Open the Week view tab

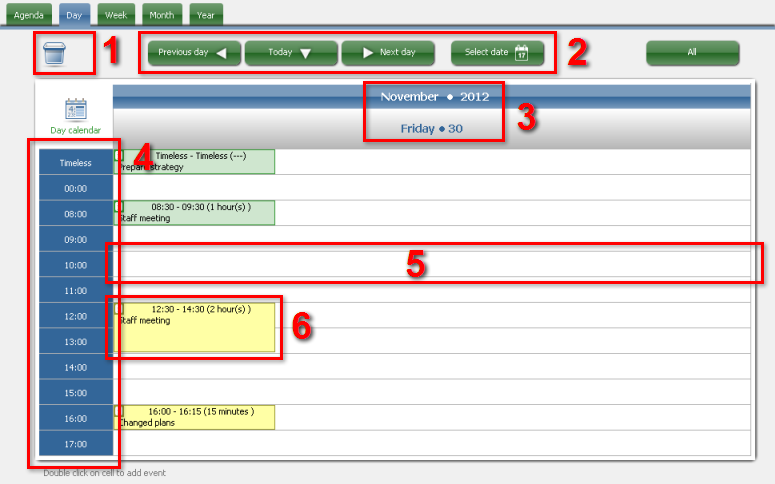click(x=115, y=15)
